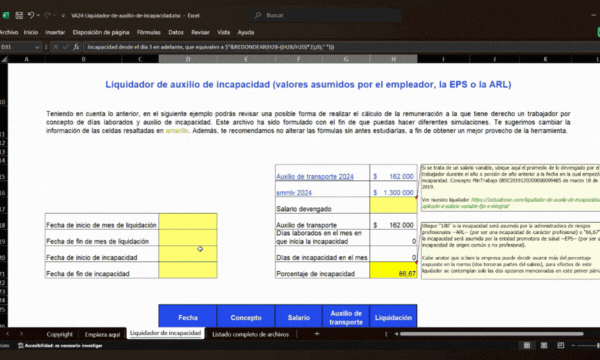Select yellow Salario devengado input cell
The image size is (600, 360).
tap(393, 205)
